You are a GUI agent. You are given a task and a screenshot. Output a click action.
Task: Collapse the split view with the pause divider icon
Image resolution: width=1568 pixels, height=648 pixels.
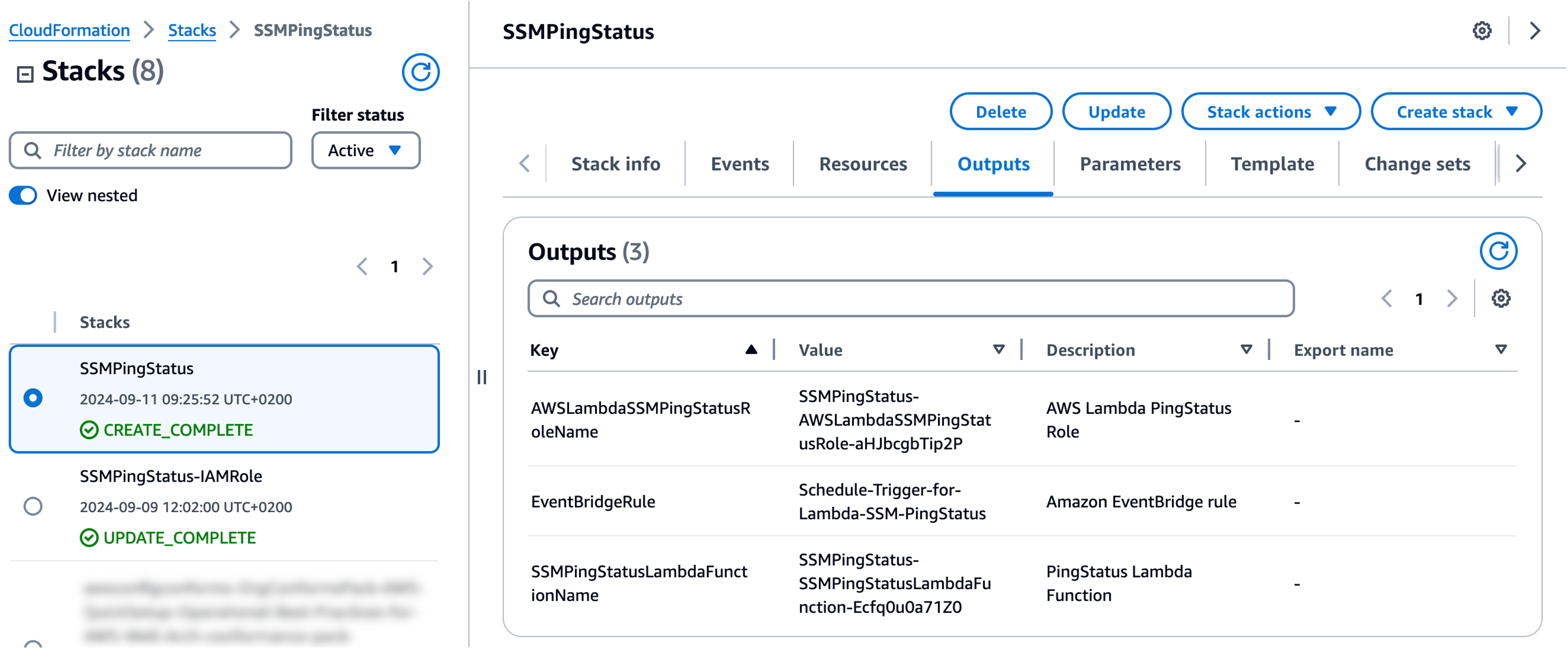coord(483,377)
